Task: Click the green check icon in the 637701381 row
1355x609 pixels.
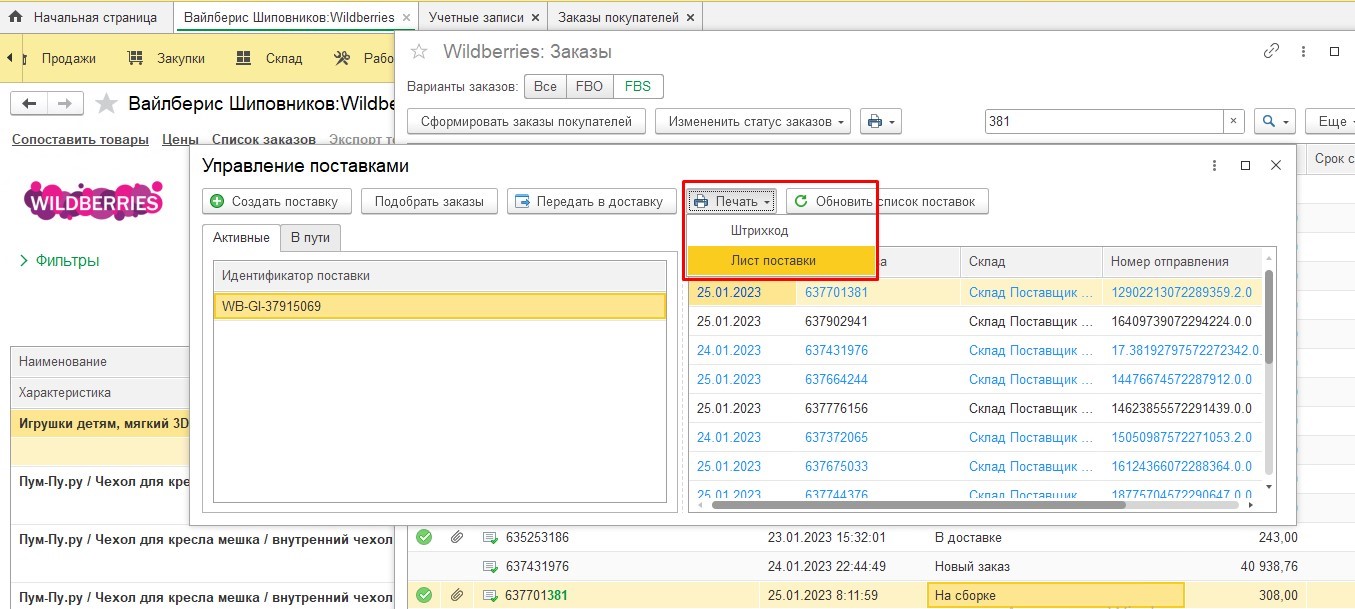Action: pos(424,595)
